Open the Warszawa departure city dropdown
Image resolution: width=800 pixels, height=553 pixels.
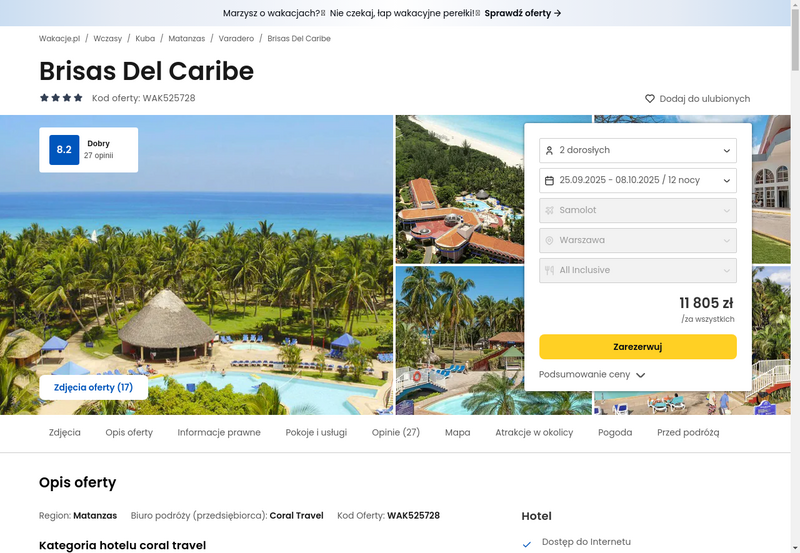click(638, 240)
